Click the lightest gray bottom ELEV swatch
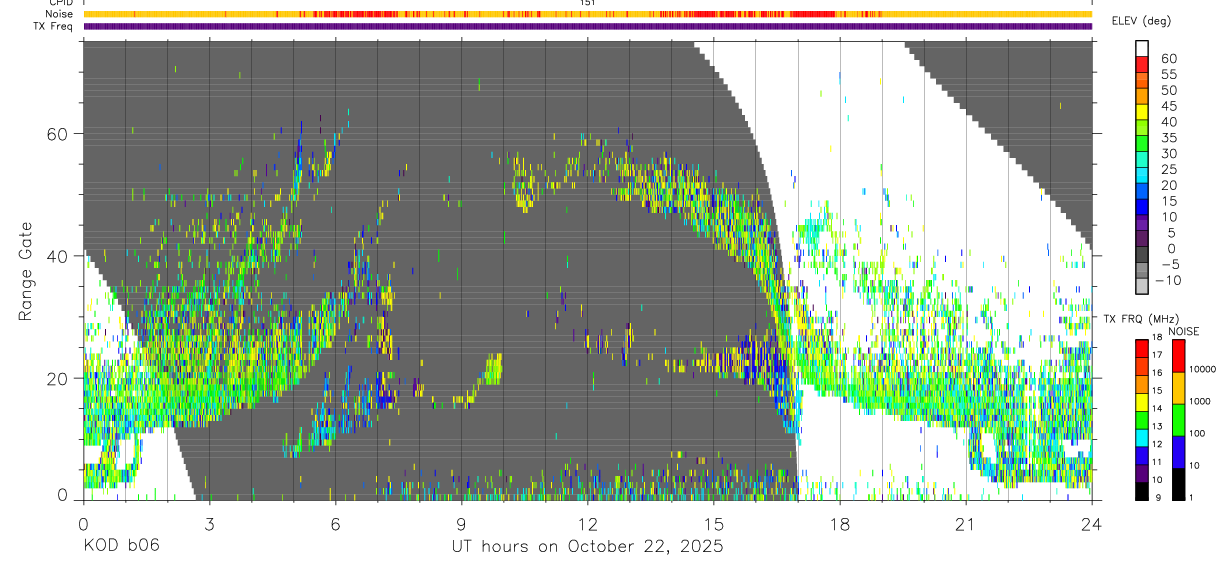The width and height of the screenshot is (1228, 567). click(x=1142, y=286)
